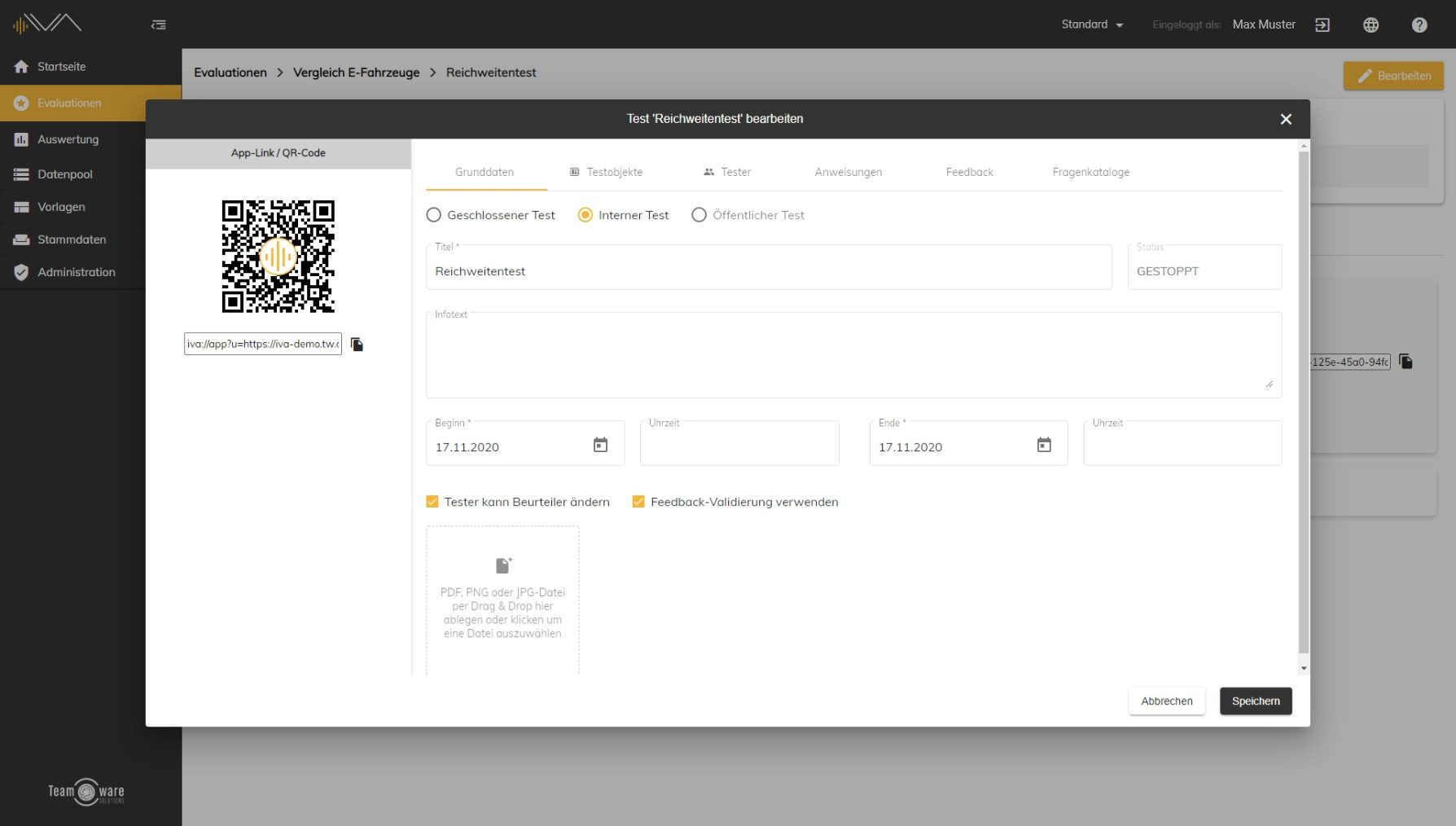Click into the Titel input field
Screen dimensions: 1456x826
click(769, 268)
